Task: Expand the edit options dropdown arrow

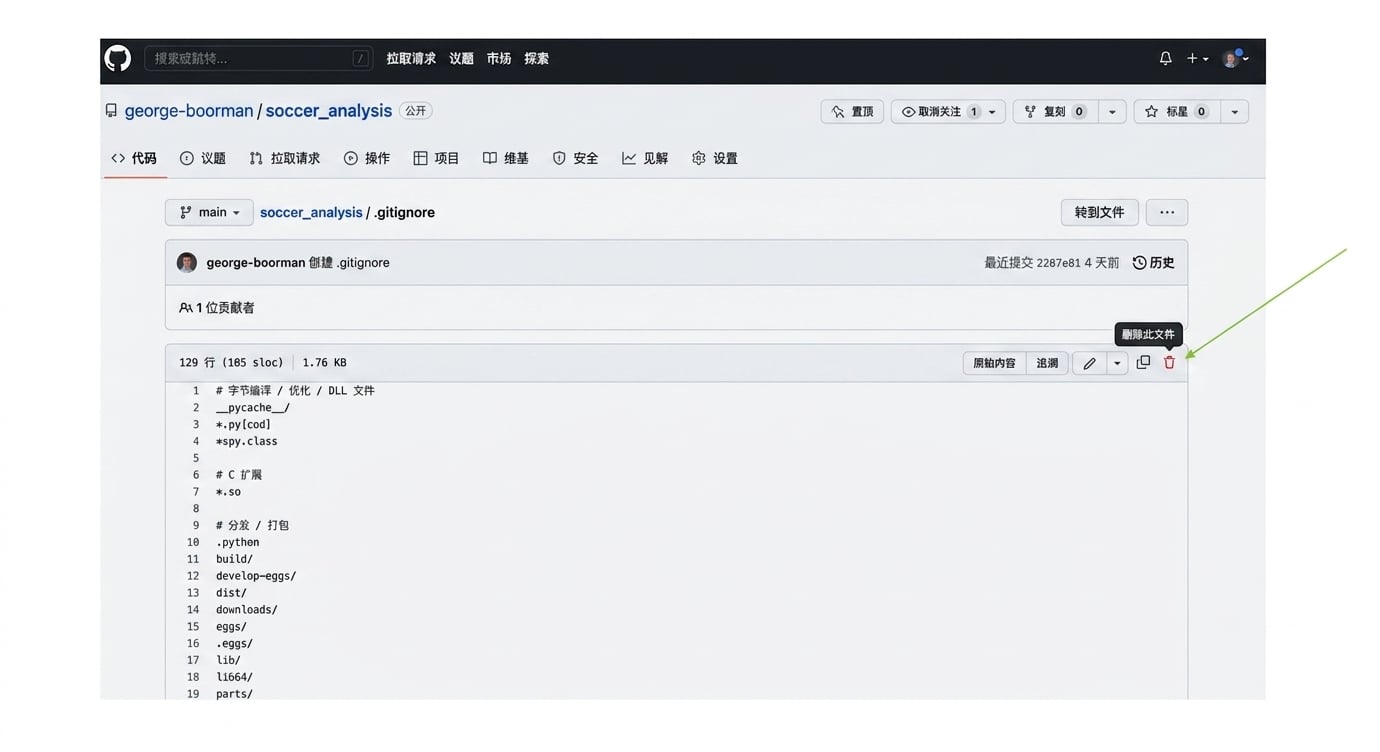Action: point(1117,363)
